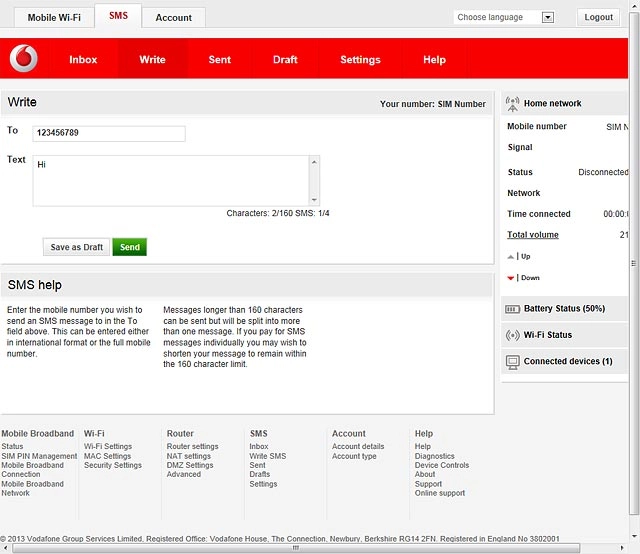Open the Total volume link
The width and height of the screenshot is (640, 554).
pos(533,235)
